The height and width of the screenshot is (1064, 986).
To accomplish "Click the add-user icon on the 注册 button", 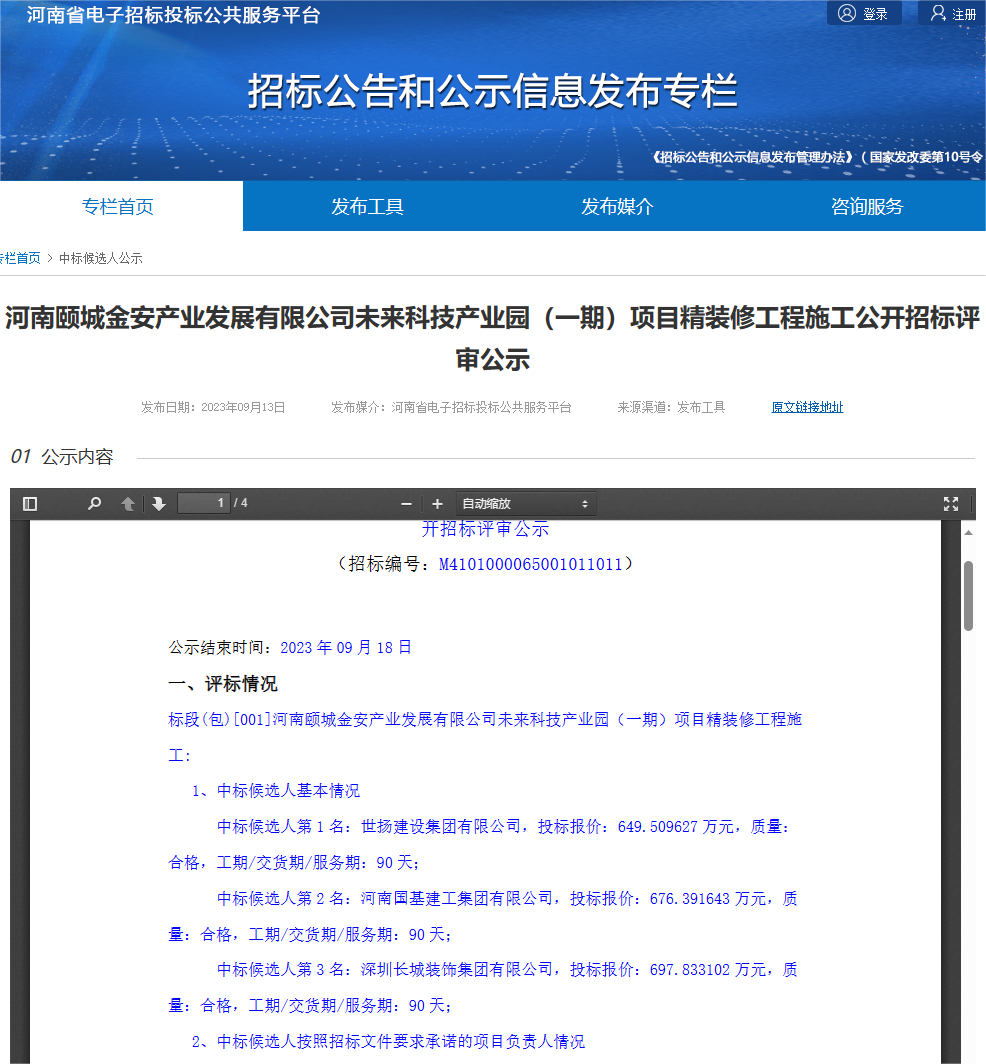I will pyautogui.click(x=936, y=12).
